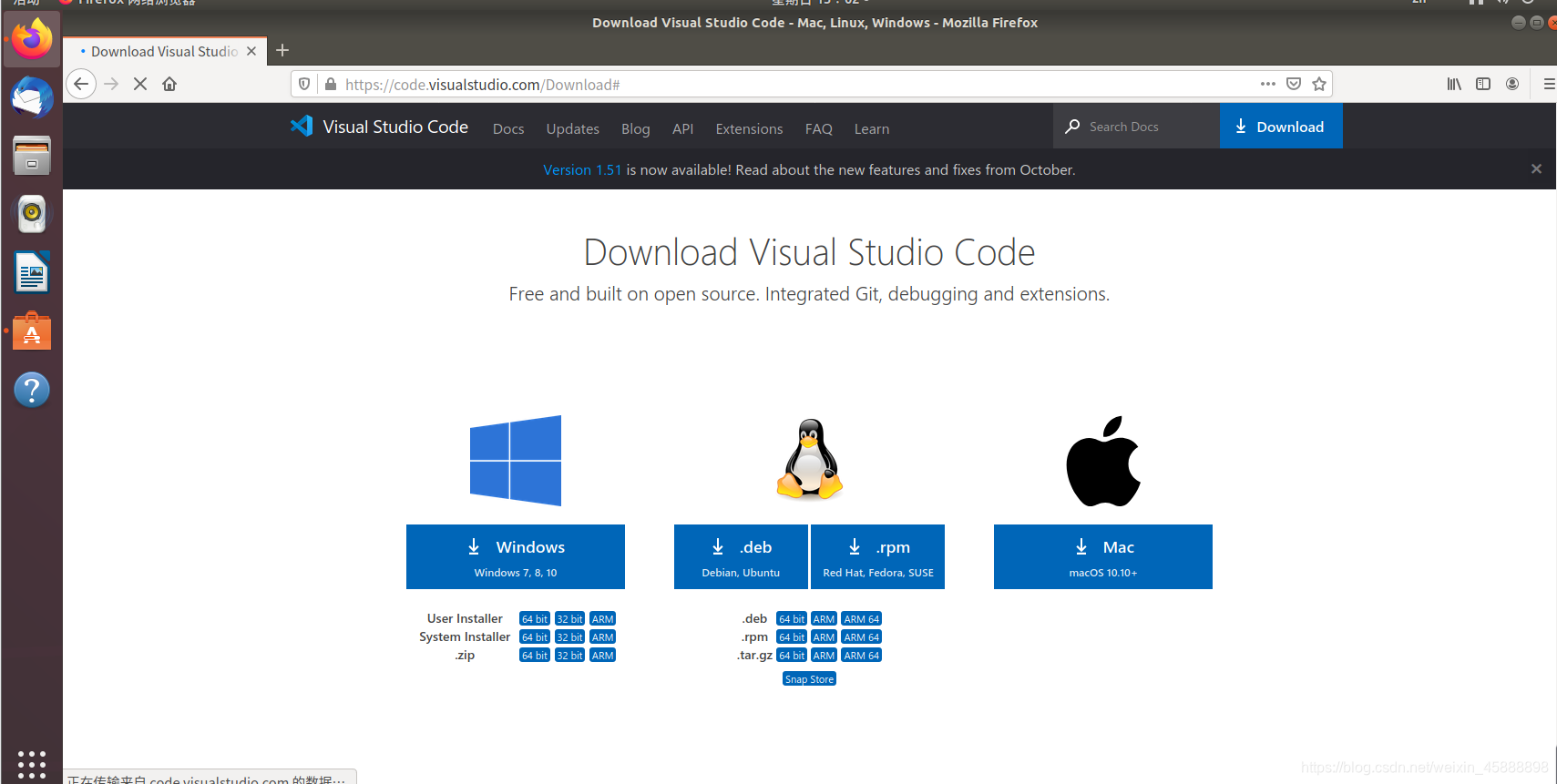This screenshot has width=1557, height=784.
Task: Toggle the Firefox sidebar icon
Action: (x=1483, y=84)
